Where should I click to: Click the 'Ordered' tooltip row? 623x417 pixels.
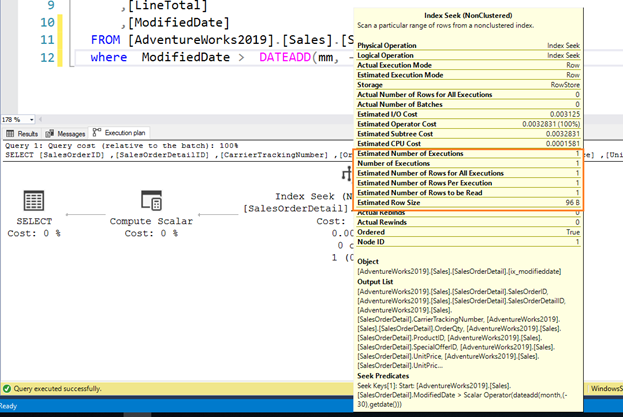468,232
